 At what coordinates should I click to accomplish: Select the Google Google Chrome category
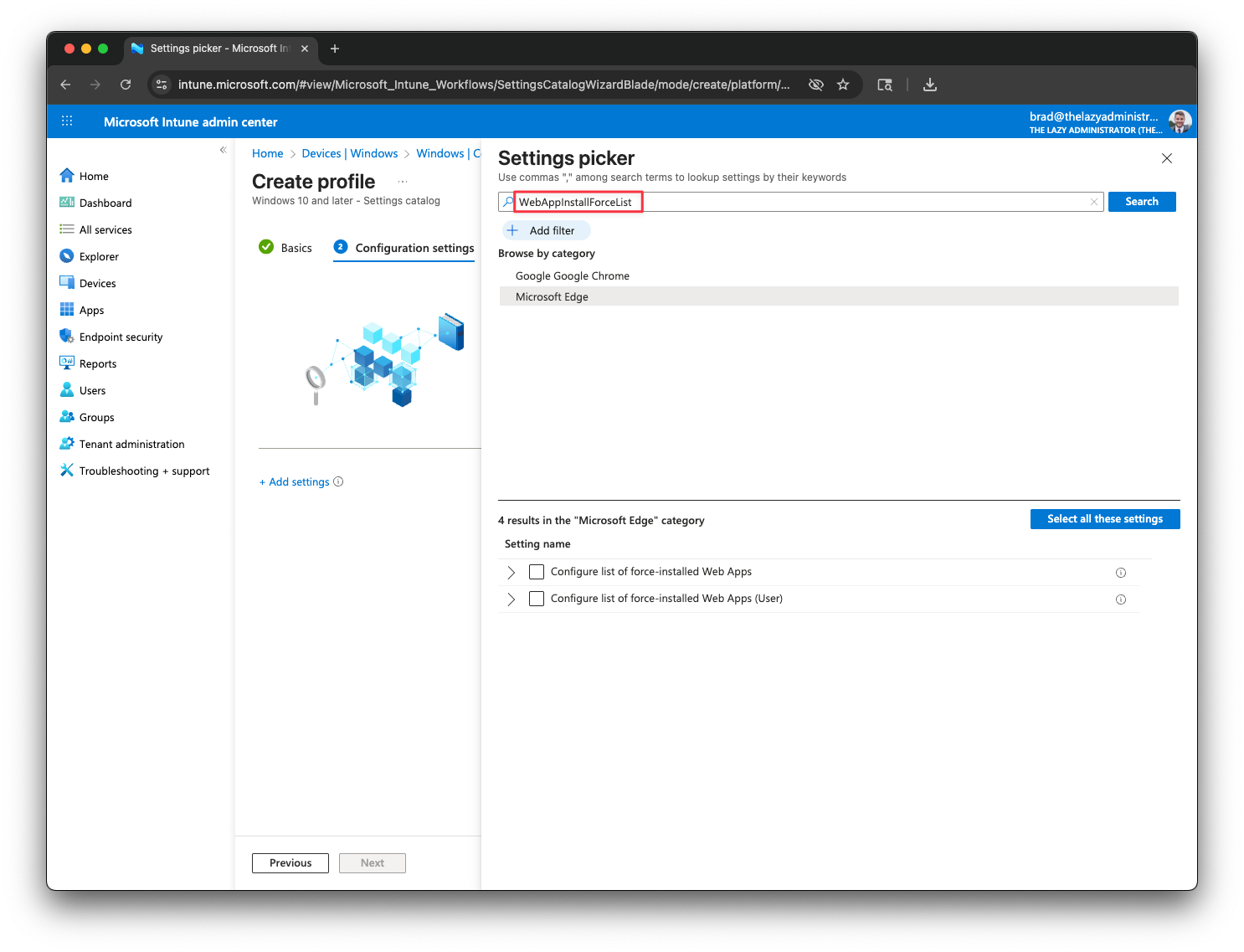pyautogui.click(x=839, y=275)
